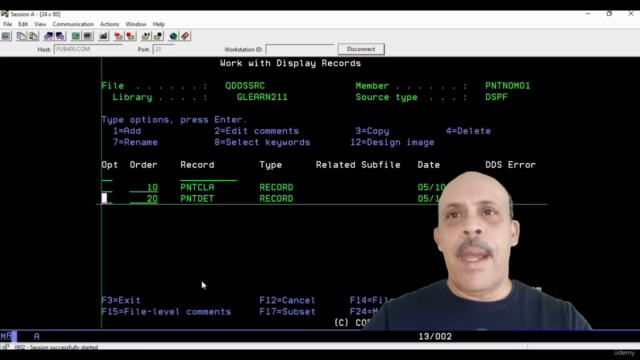Viewport: 640px width, 360px height.
Task: Open the Help index icon
Action: click(x=185, y=36)
